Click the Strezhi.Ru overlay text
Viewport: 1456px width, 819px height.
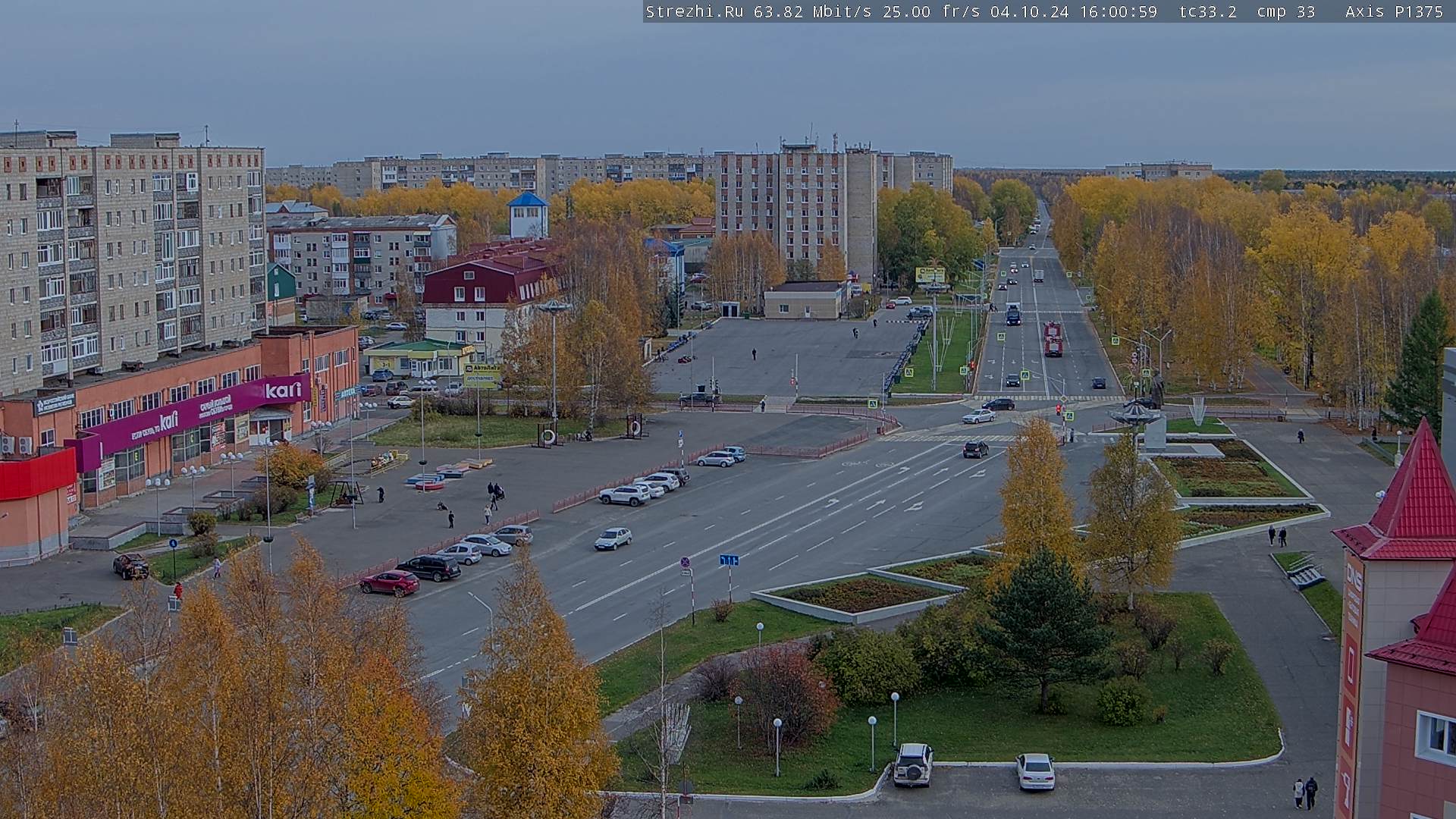695,11
